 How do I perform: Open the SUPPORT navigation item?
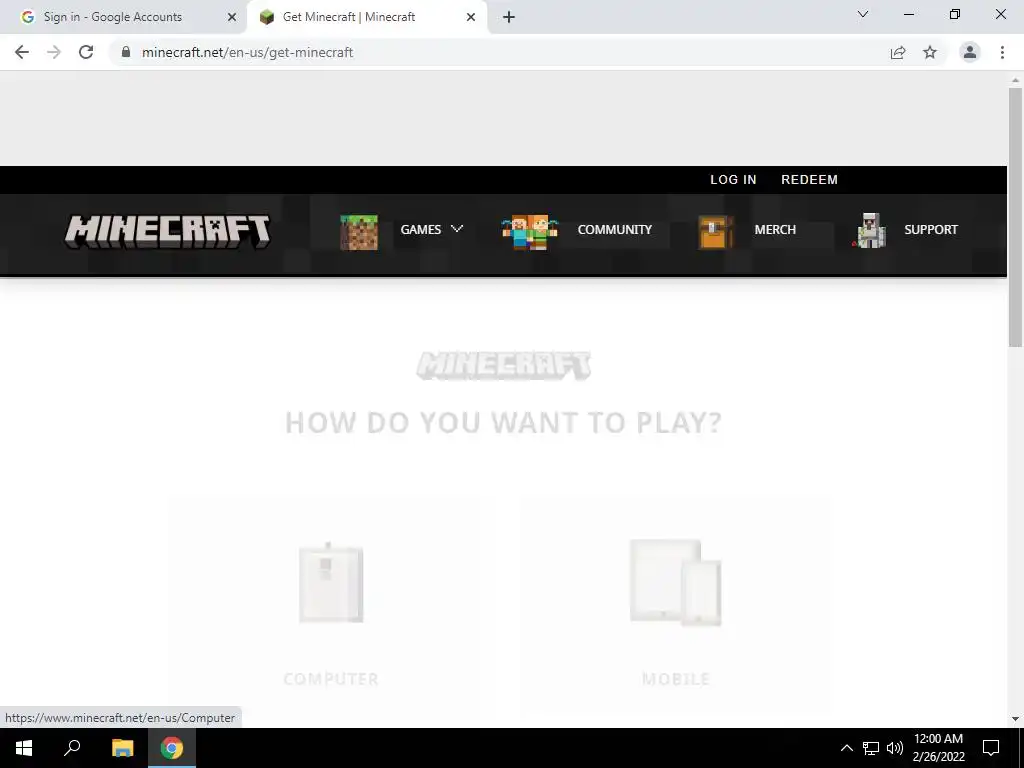[931, 229]
